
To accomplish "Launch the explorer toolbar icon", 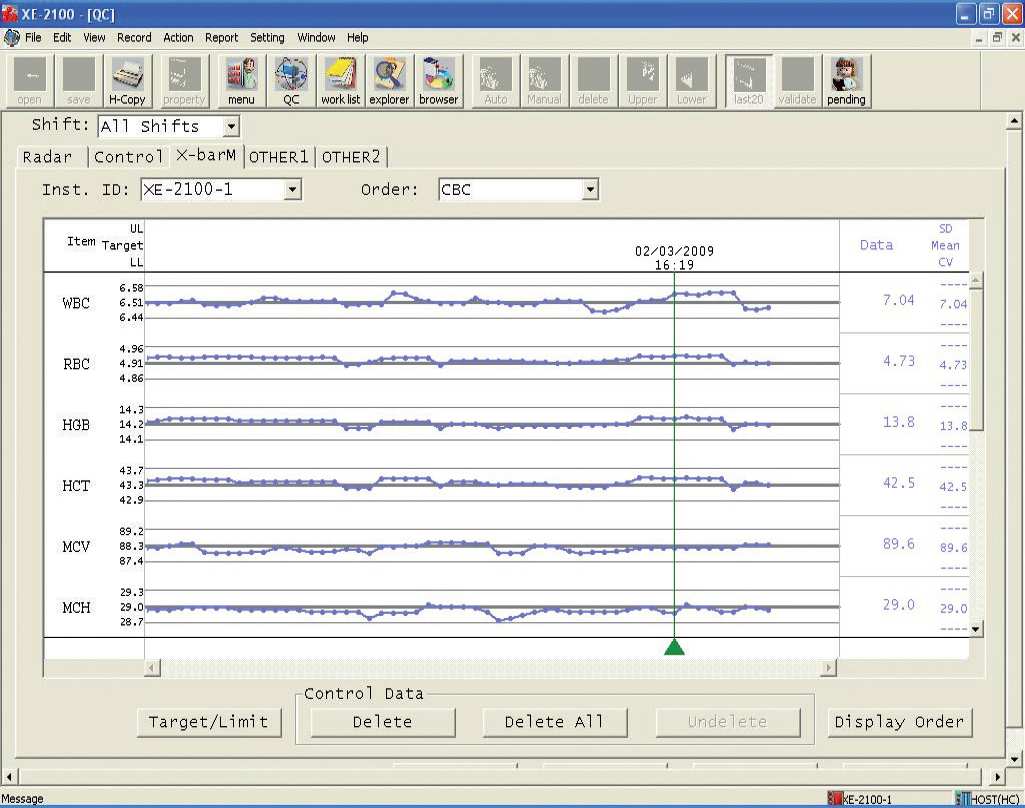I will (389, 81).
